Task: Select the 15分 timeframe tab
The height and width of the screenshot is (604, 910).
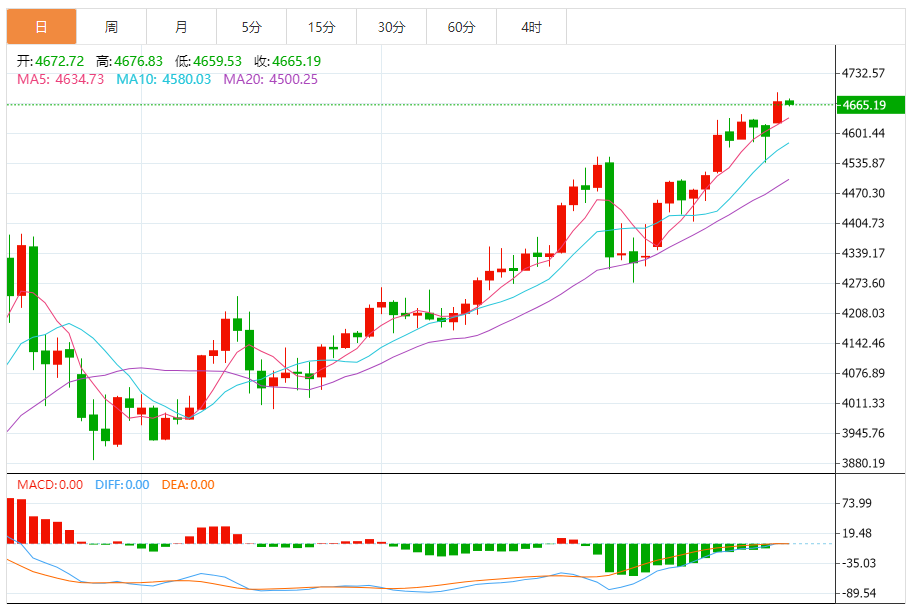Action: [321, 27]
